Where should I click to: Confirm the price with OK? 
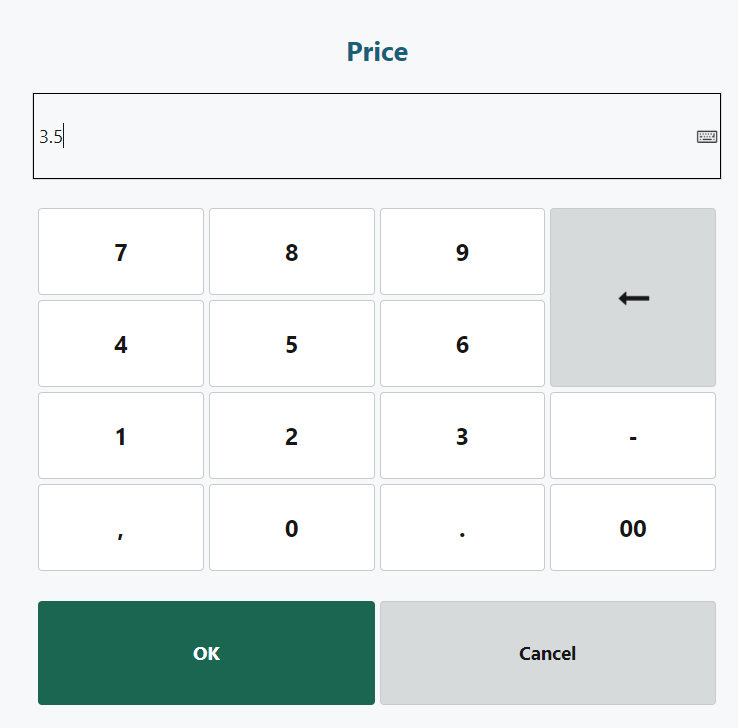point(206,653)
